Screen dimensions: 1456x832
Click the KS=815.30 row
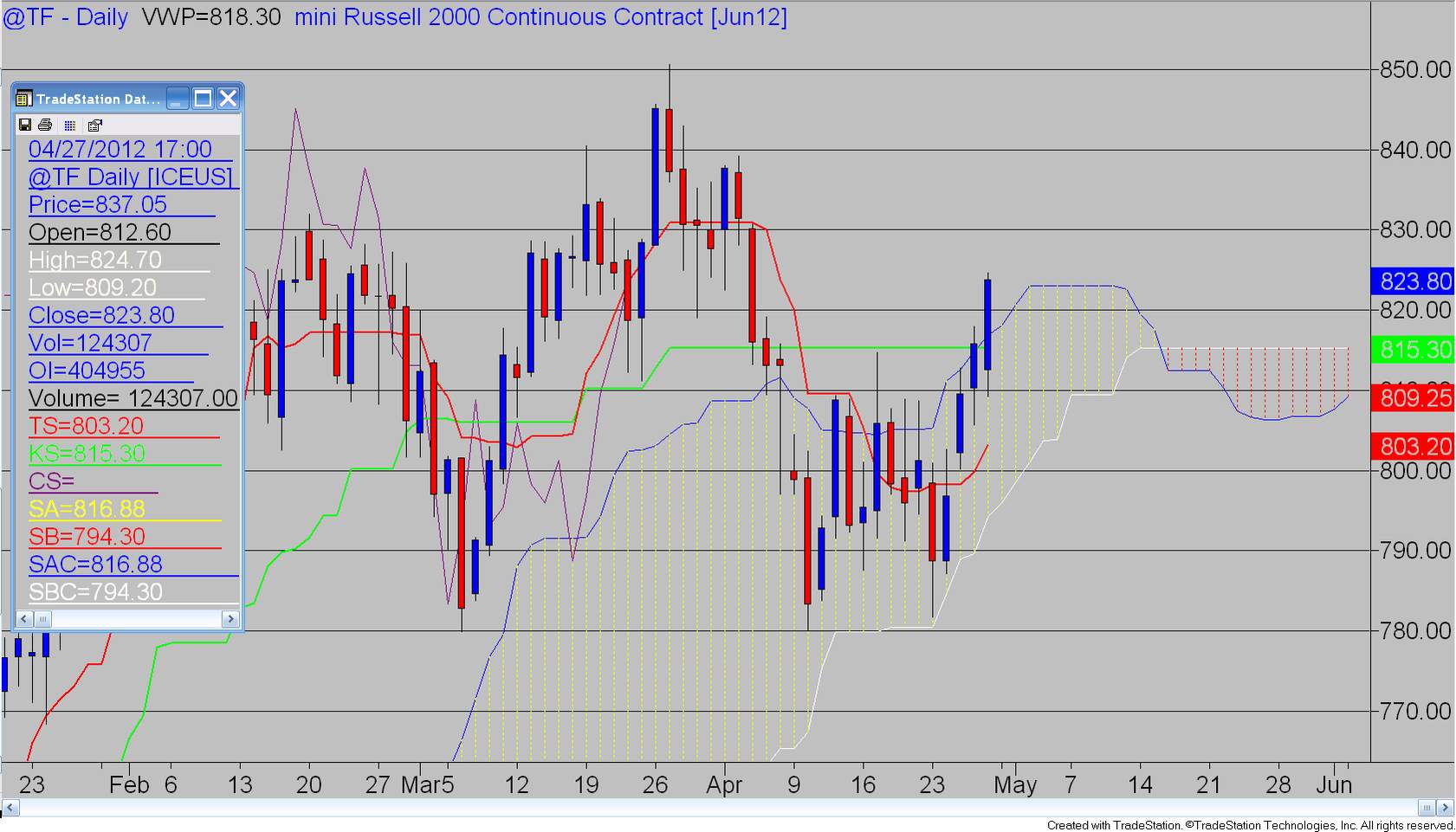point(87,454)
